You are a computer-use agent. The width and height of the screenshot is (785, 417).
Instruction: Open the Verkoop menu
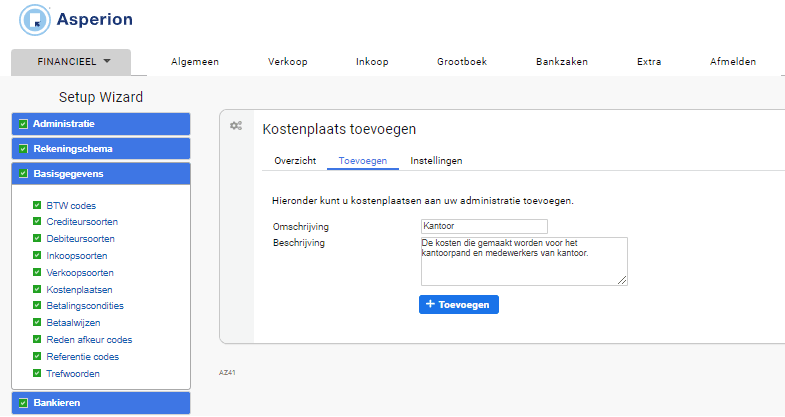point(287,62)
